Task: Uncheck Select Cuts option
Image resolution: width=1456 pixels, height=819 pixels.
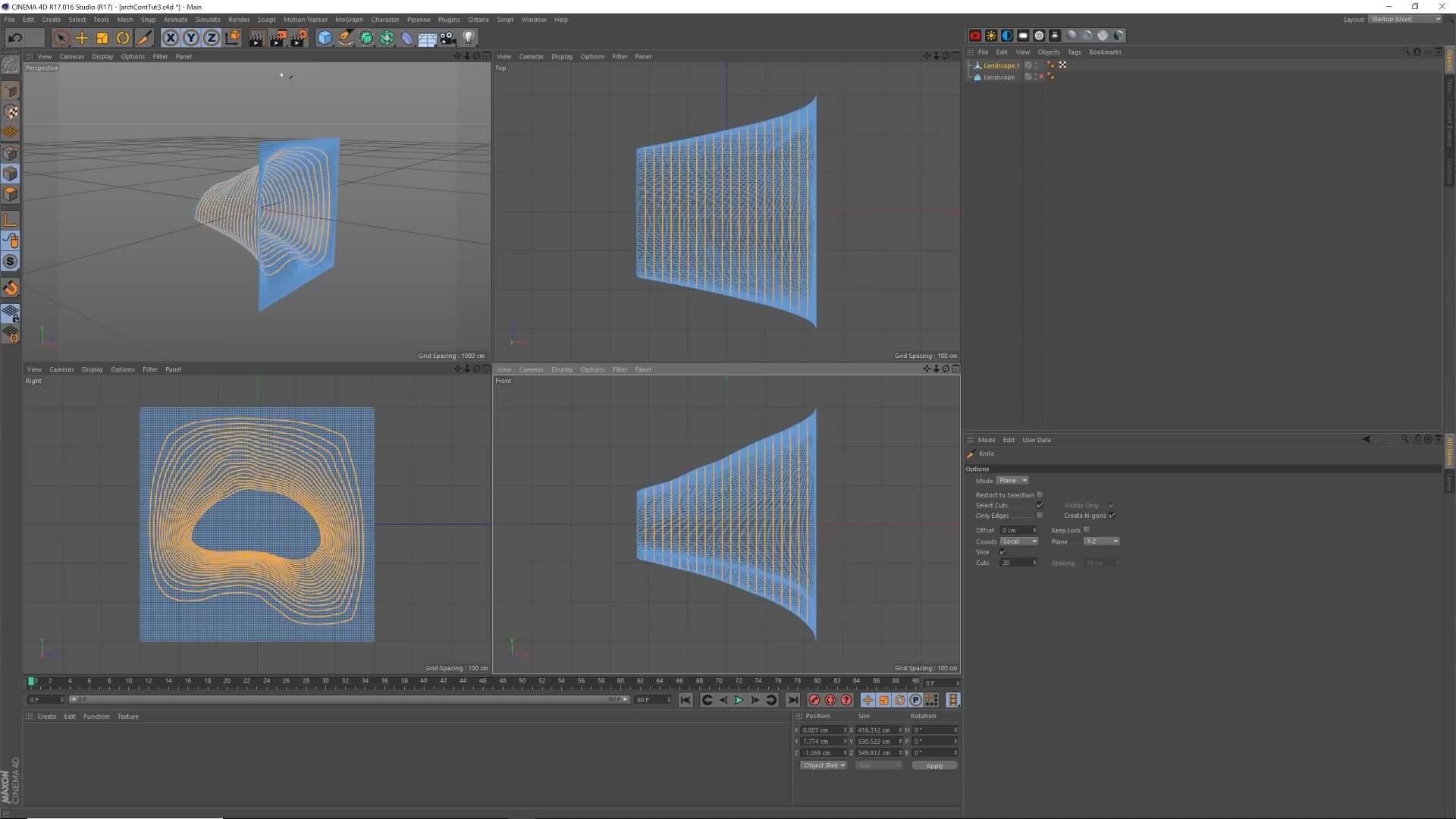Action: 1040,505
